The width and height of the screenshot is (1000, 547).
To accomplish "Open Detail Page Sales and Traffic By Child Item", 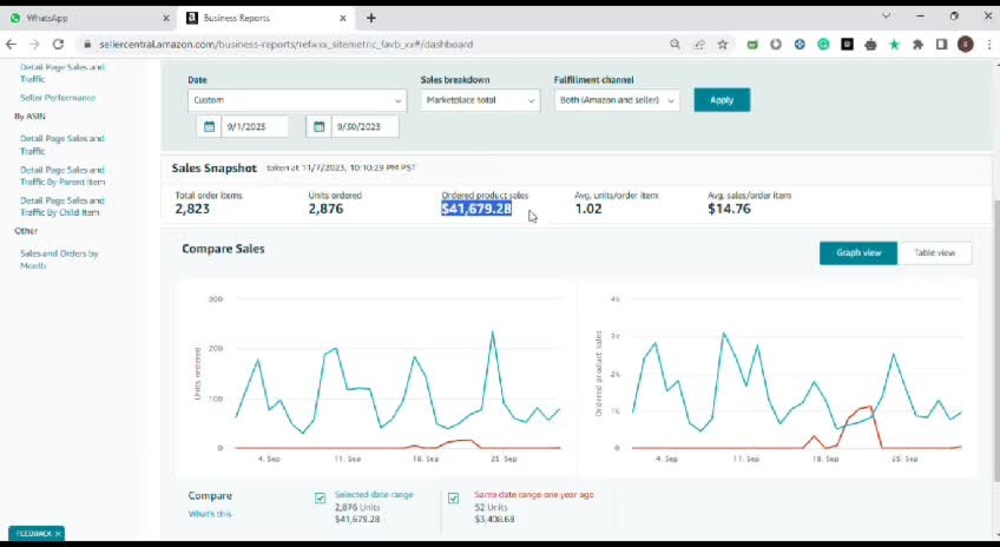I will pos(62,207).
